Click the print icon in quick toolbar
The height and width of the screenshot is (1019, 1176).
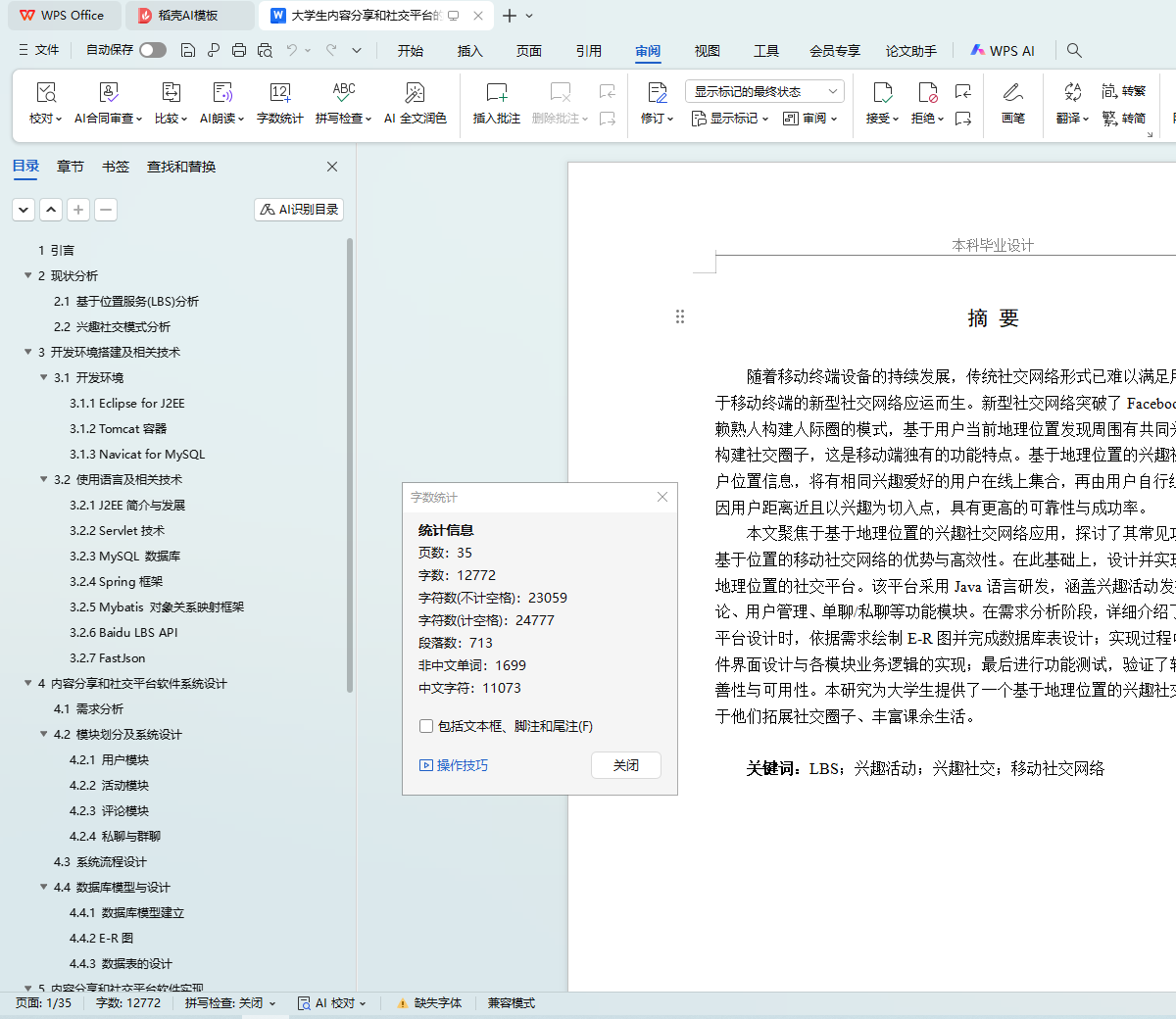(239, 50)
